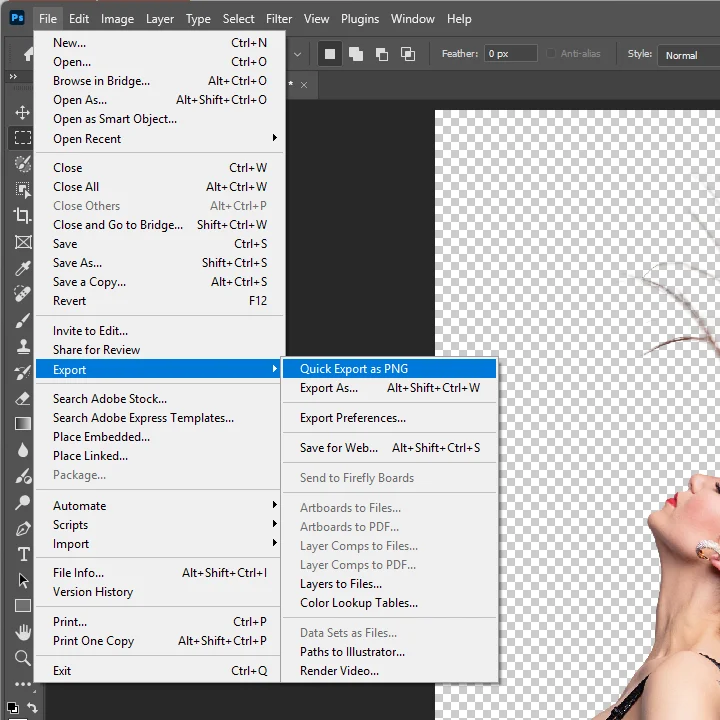The width and height of the screenshot is (720, 720).
Task: Choose Place Embedded...
Action: [x=160, y=437]
